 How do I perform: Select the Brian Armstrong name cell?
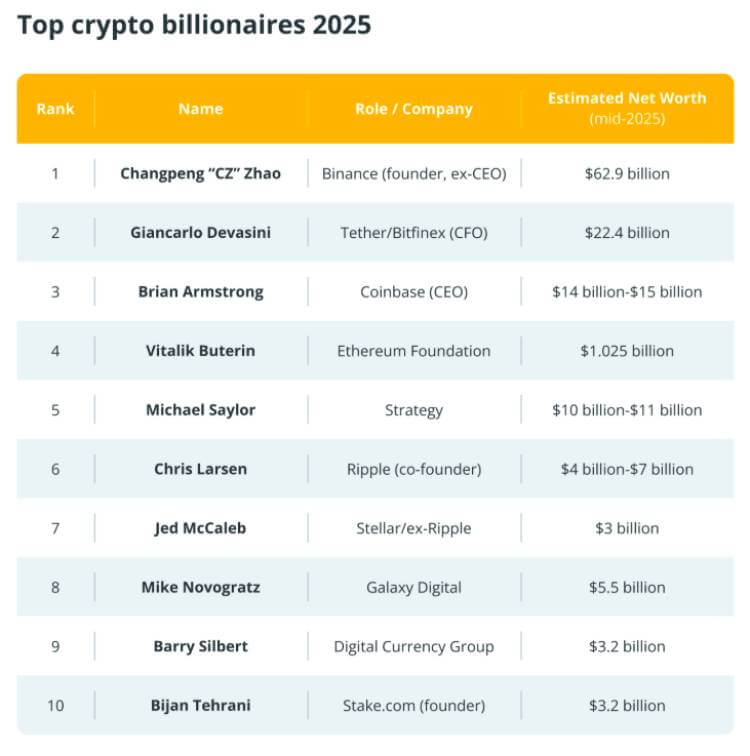point(200,292)
